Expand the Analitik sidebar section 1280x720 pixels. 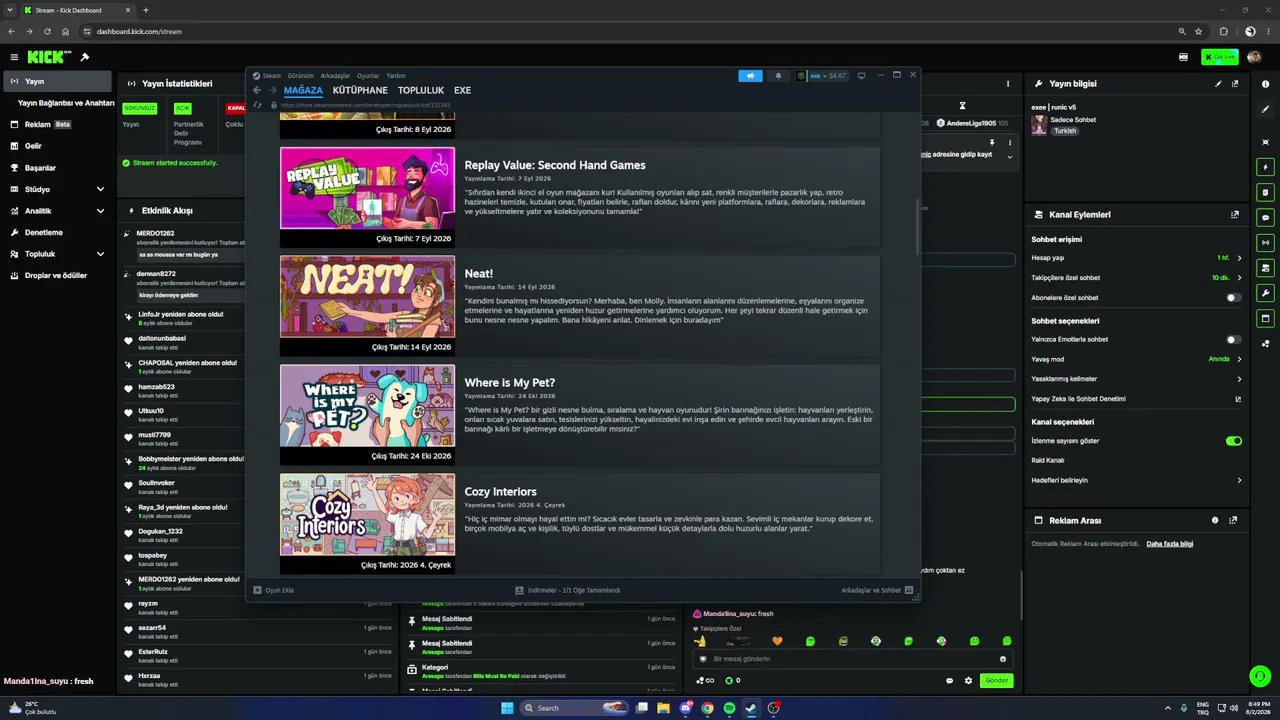pyautogui.click(x=100, y=211)
